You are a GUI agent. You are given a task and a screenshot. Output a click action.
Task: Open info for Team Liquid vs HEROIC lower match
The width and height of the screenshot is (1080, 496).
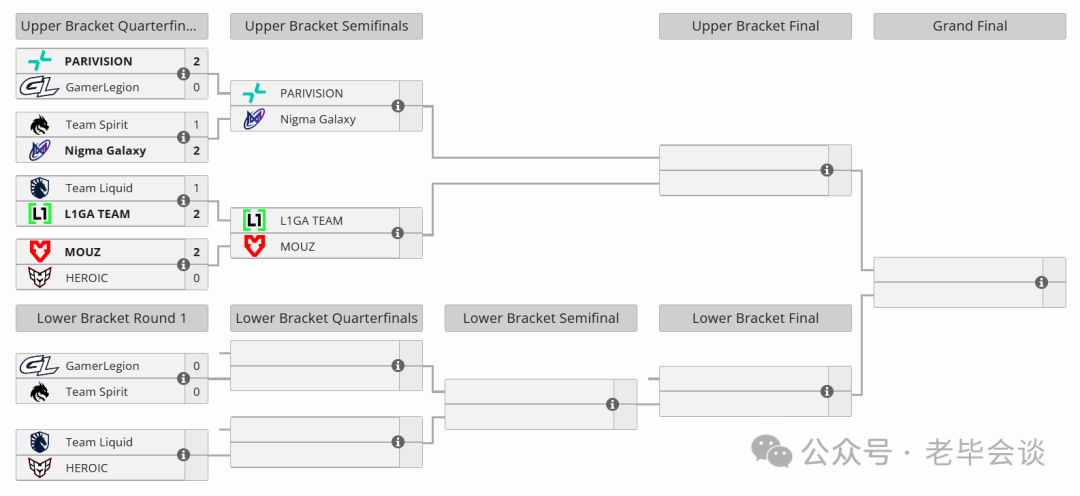tap(183, 455)
